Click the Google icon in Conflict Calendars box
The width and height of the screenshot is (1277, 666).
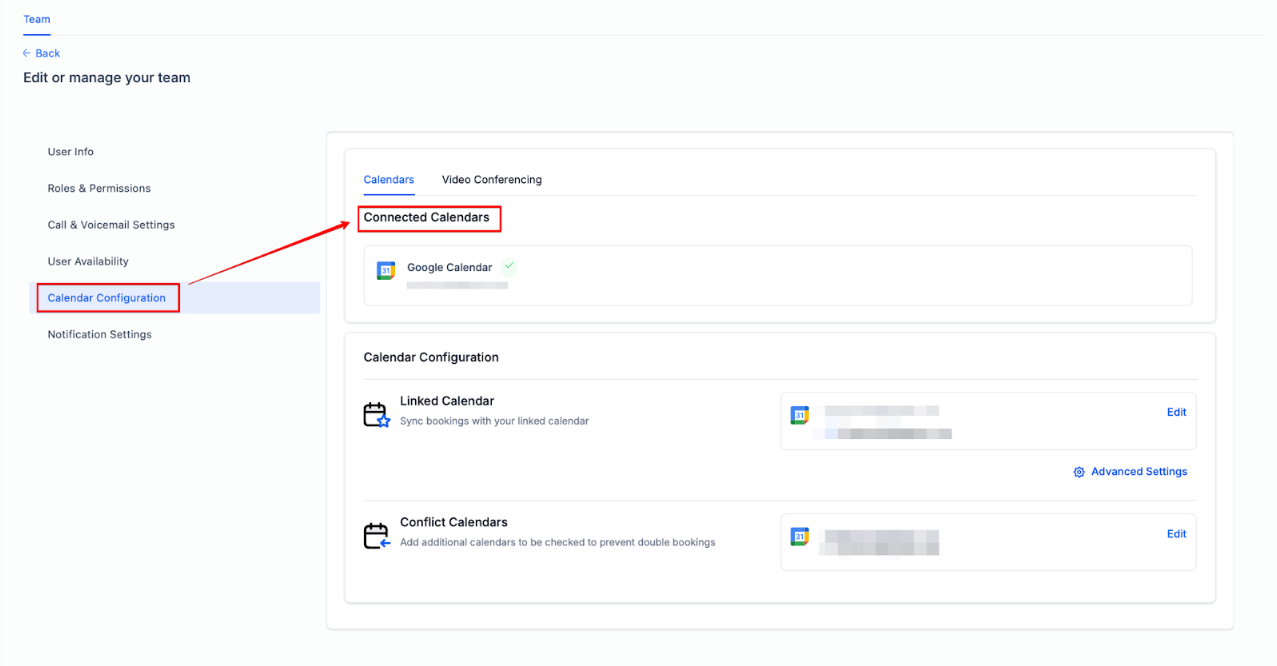pos(799,536)
